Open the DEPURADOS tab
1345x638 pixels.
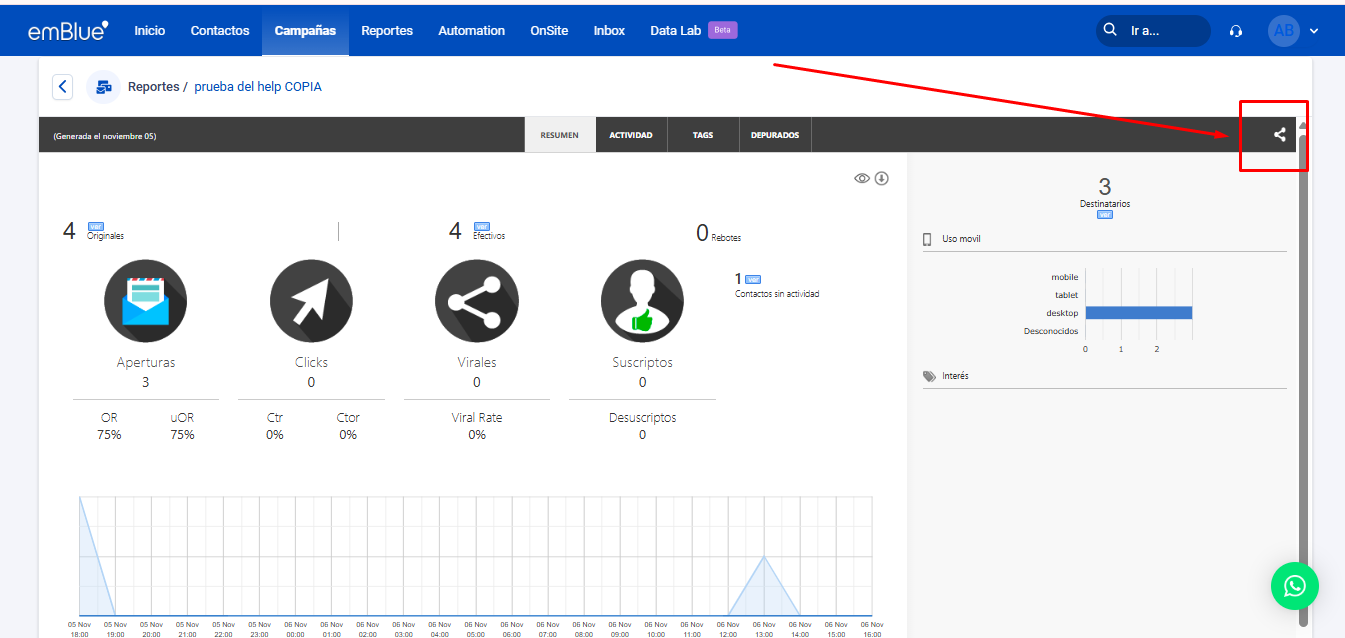[775, 135]
